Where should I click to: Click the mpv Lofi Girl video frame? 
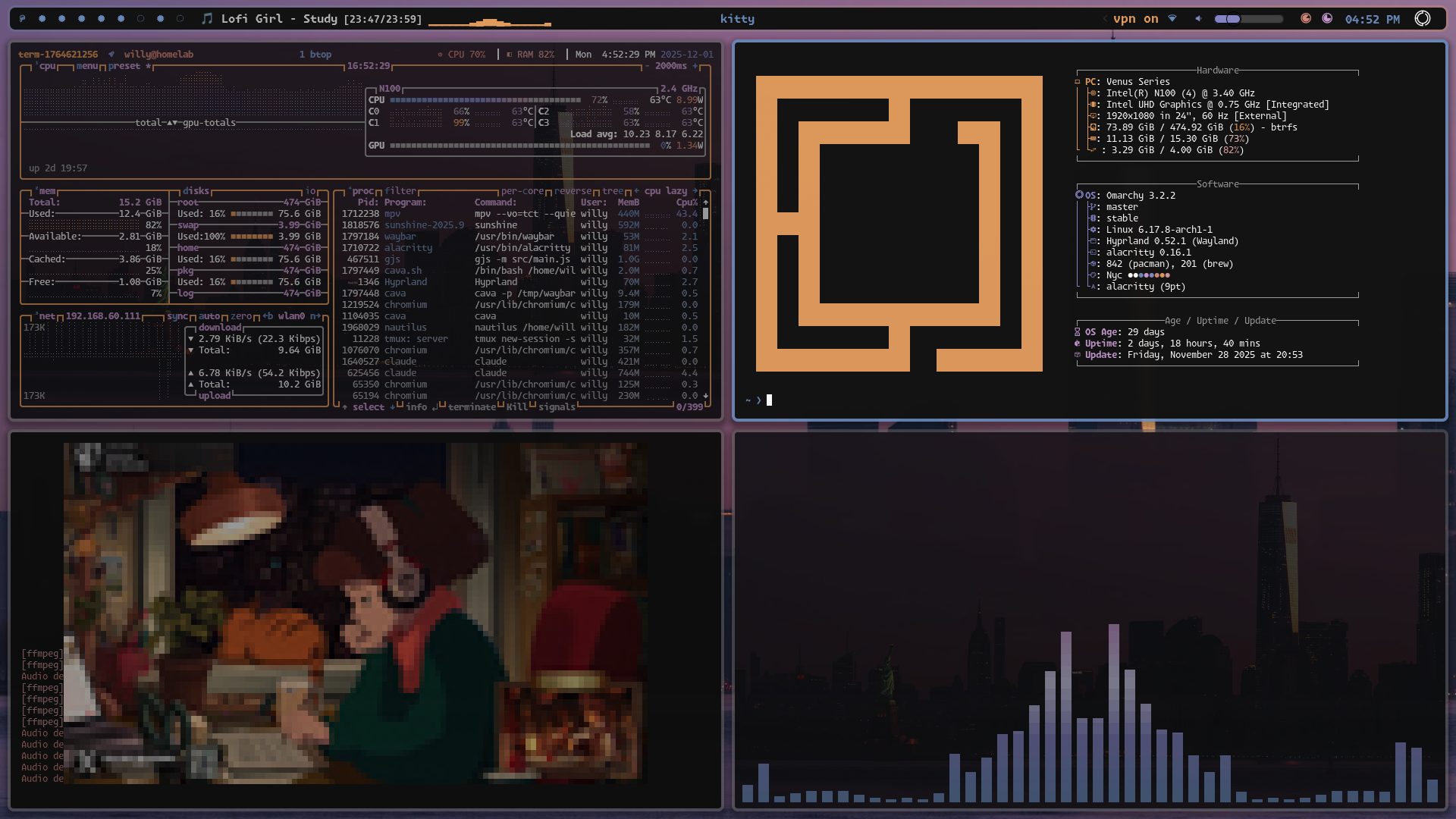click(355, 613)
